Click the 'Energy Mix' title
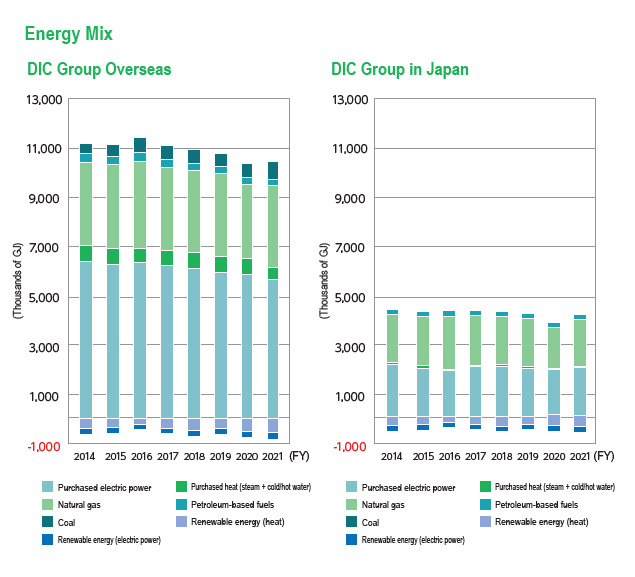Screen dimensions: 635x577 68,34
